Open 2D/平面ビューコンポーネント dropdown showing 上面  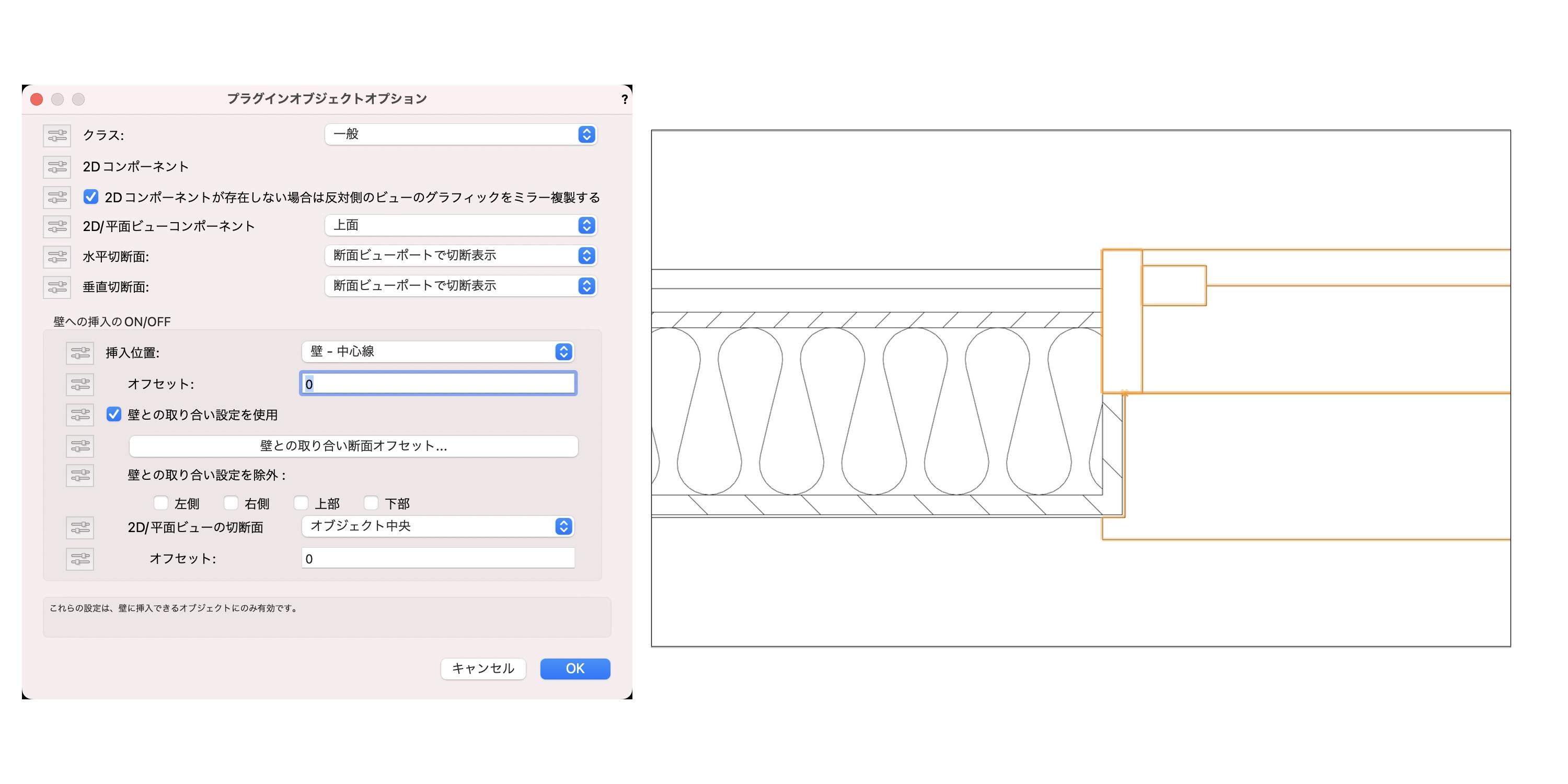(461, 225)
